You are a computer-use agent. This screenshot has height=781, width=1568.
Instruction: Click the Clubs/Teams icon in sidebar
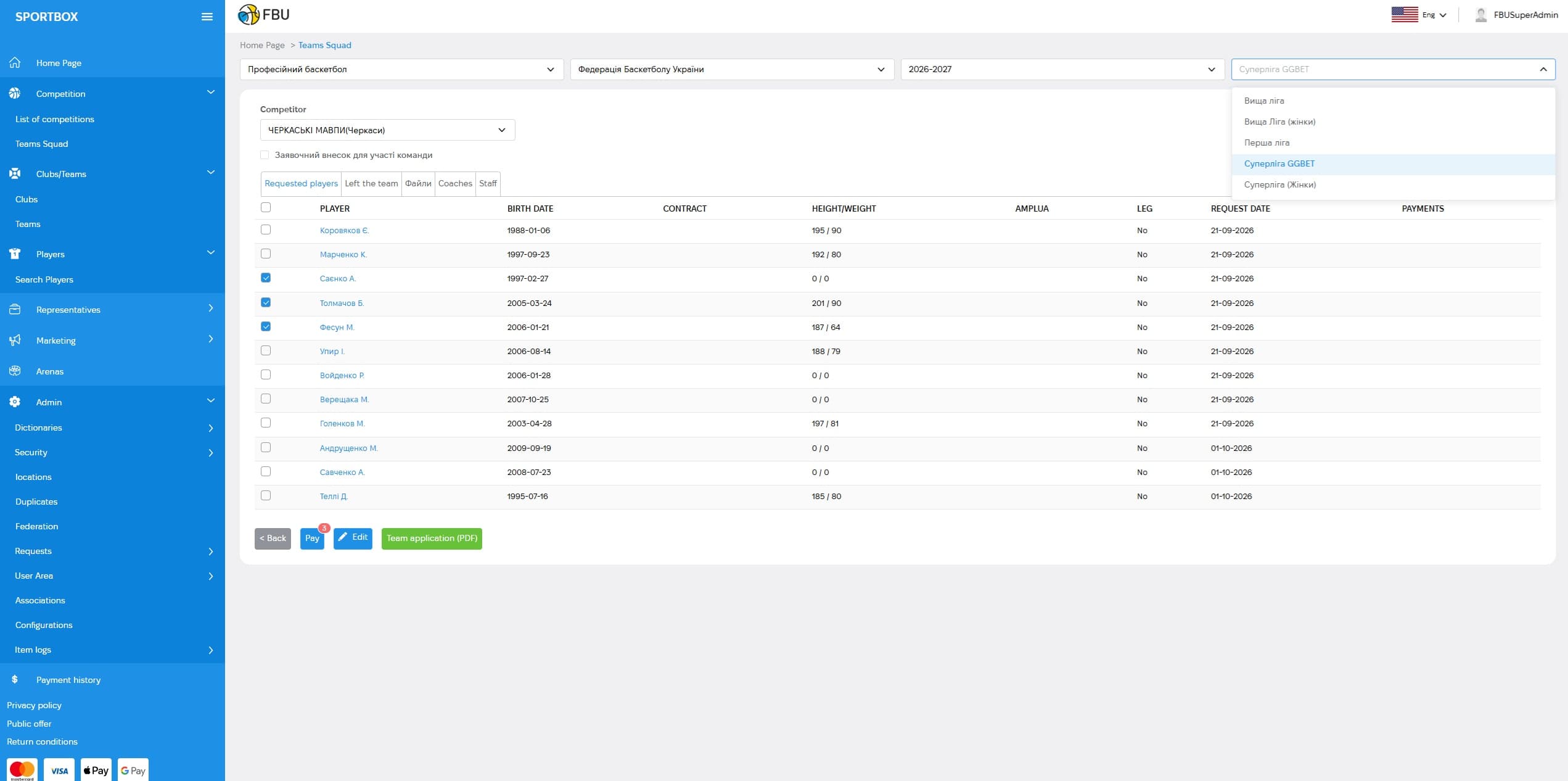tap(15, 173)
